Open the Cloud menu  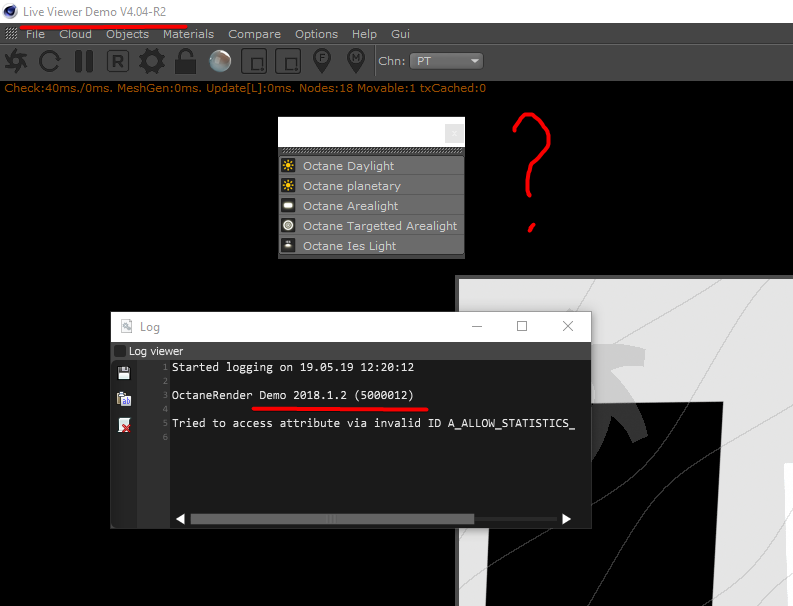click(75, 34)
